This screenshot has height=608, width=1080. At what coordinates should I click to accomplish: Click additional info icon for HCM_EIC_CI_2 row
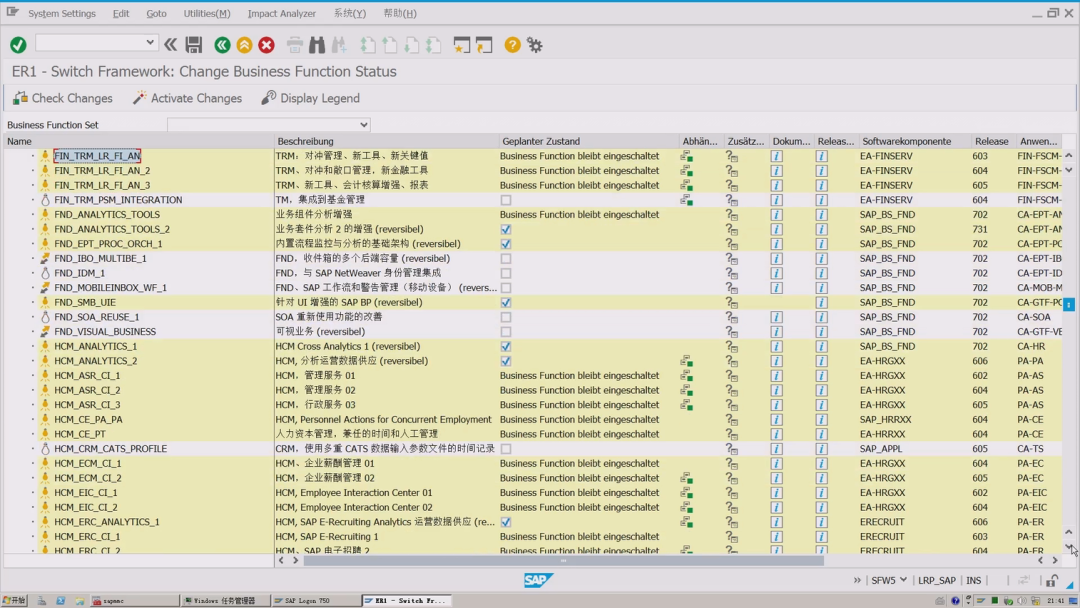[x=731, y=507]
